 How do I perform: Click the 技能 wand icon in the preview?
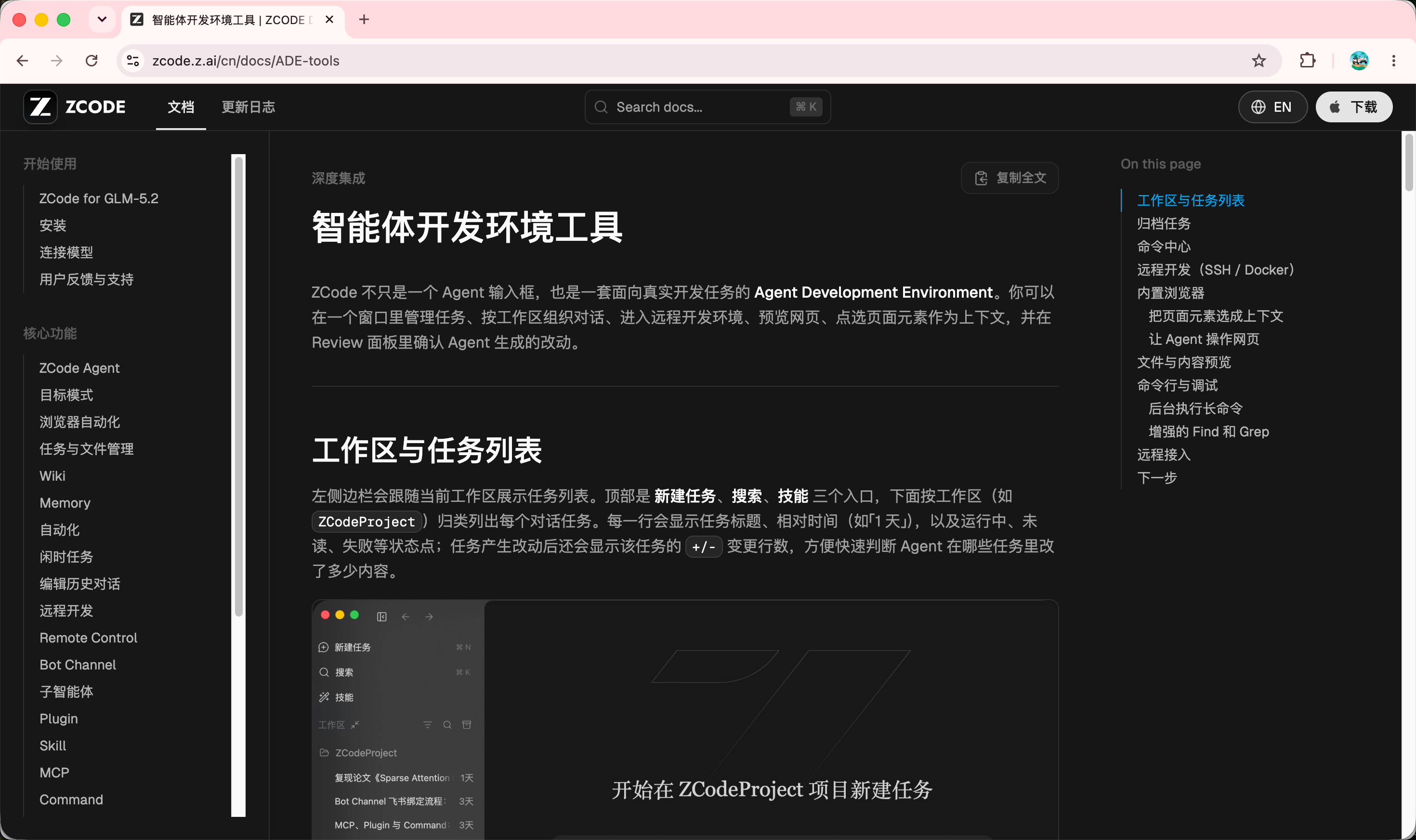(x=324, y=697)
